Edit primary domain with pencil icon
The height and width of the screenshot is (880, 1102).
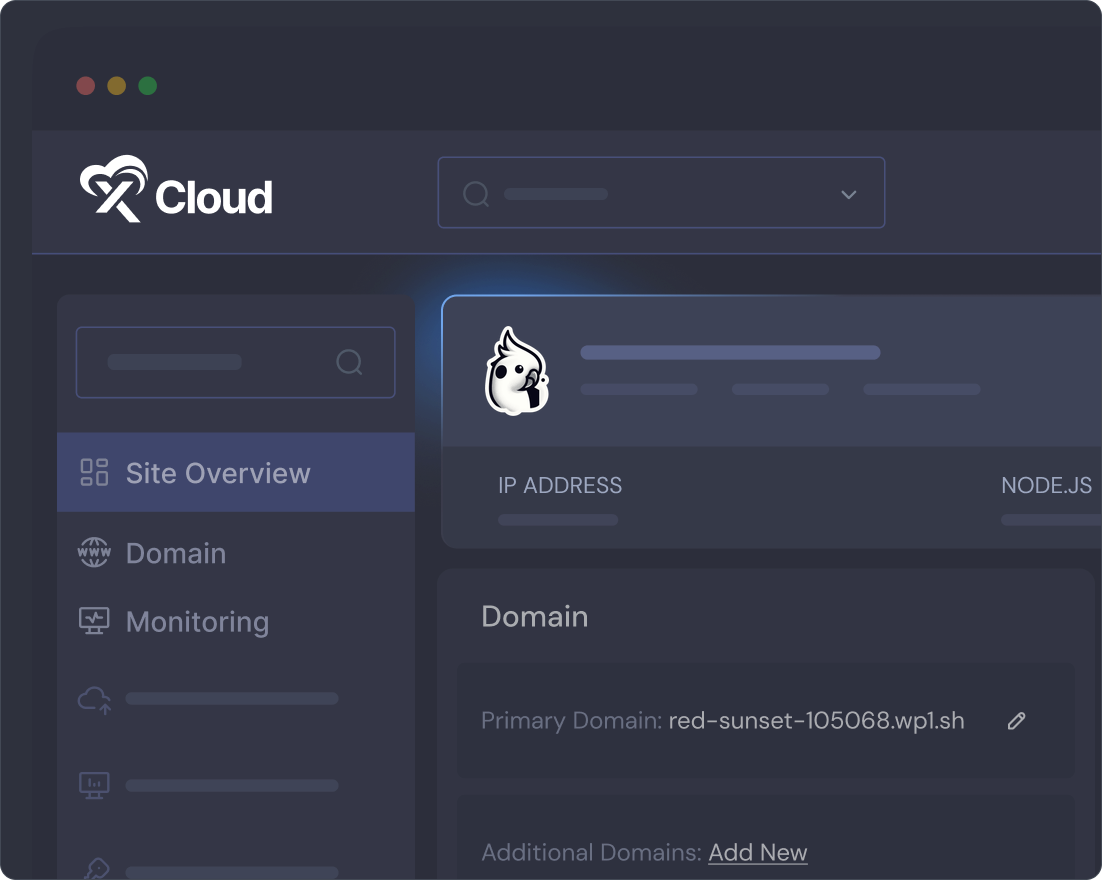click(x=1016, y=721)
